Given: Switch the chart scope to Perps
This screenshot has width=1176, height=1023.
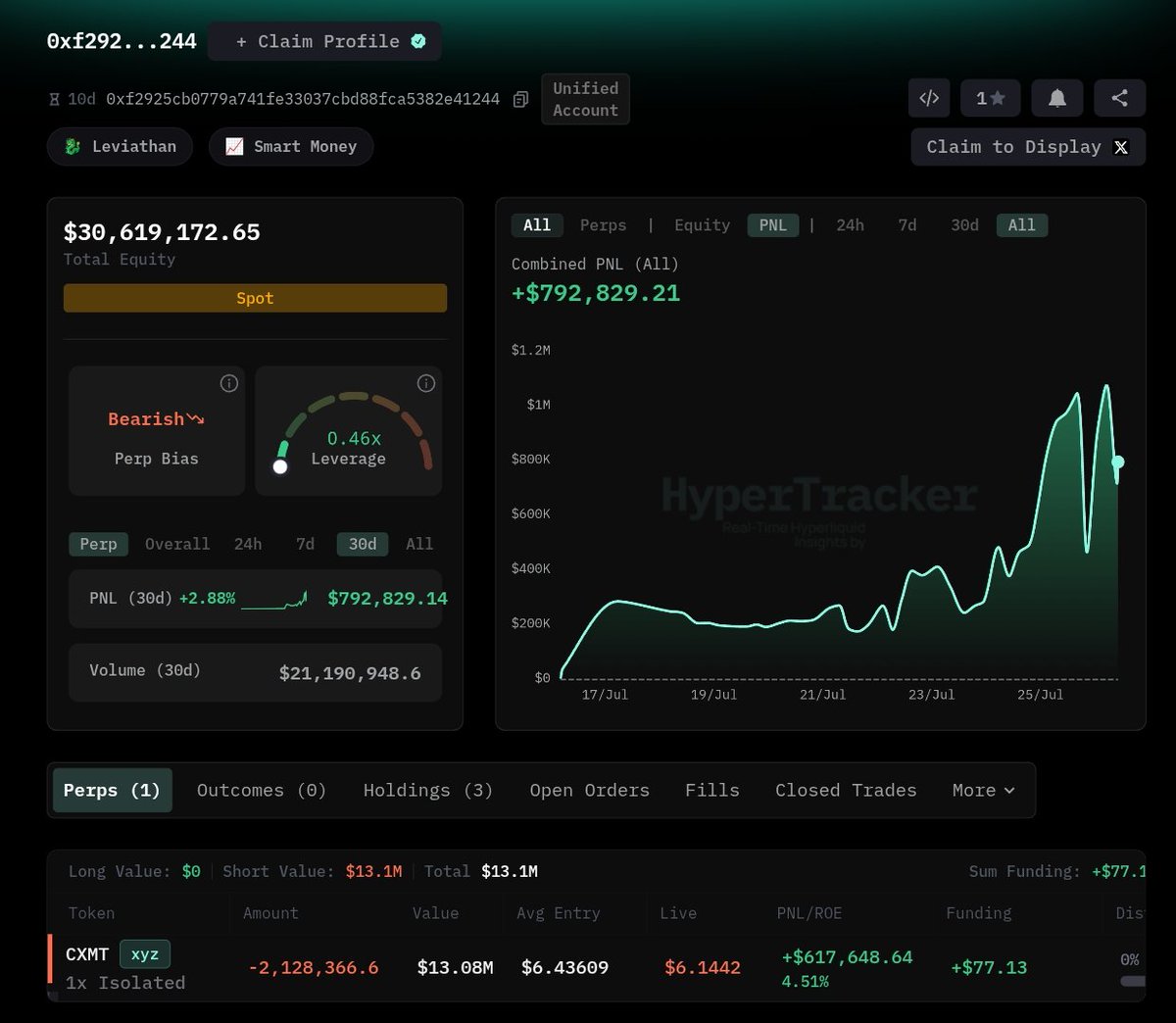Looking at the screenshot, I should (x=603, y=225).
